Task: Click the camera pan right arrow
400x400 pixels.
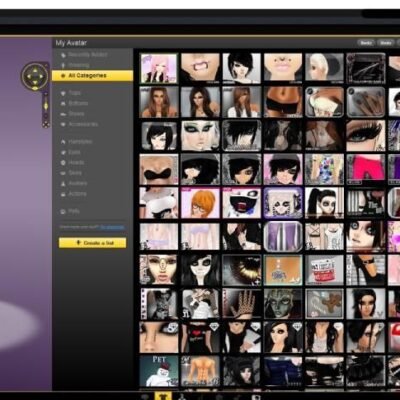Action: pos(41,76)
